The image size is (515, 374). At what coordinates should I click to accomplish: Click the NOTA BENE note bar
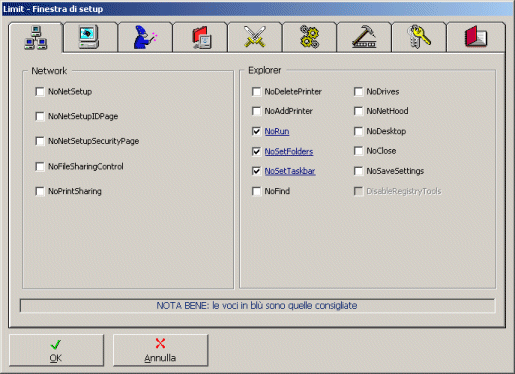(x=257, y=306)
